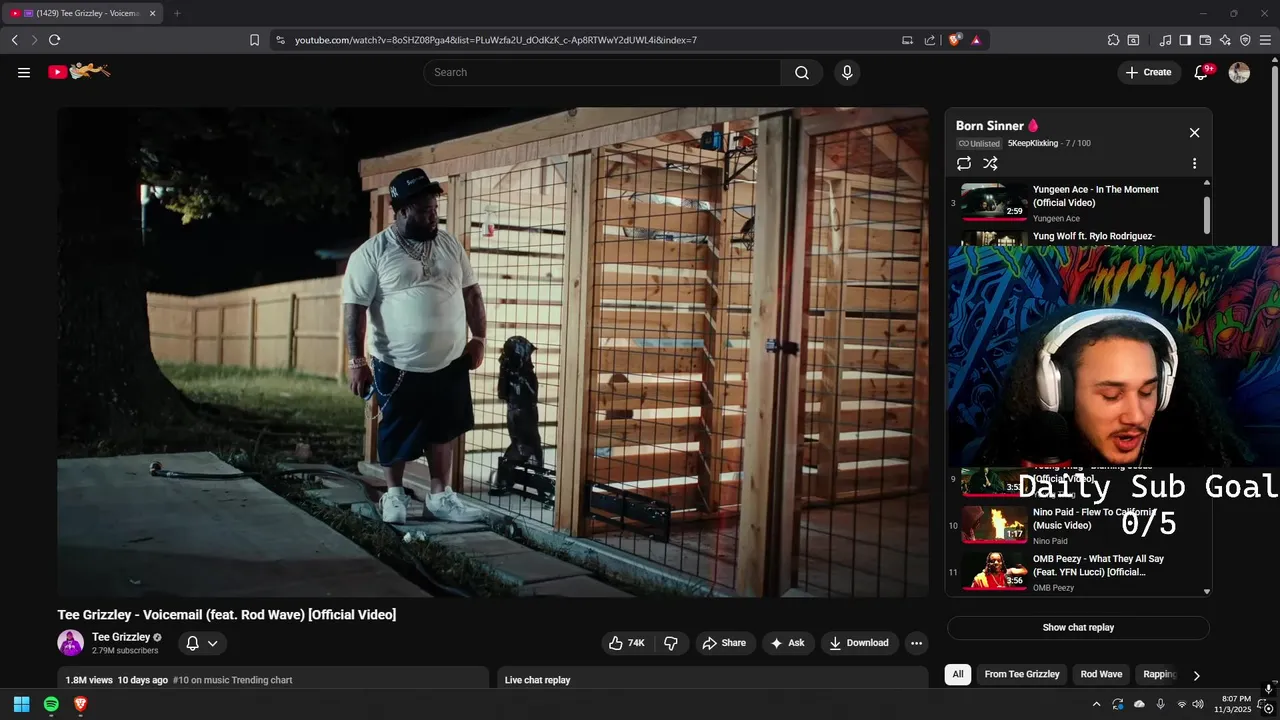Click the video player area

pos(493,352)
